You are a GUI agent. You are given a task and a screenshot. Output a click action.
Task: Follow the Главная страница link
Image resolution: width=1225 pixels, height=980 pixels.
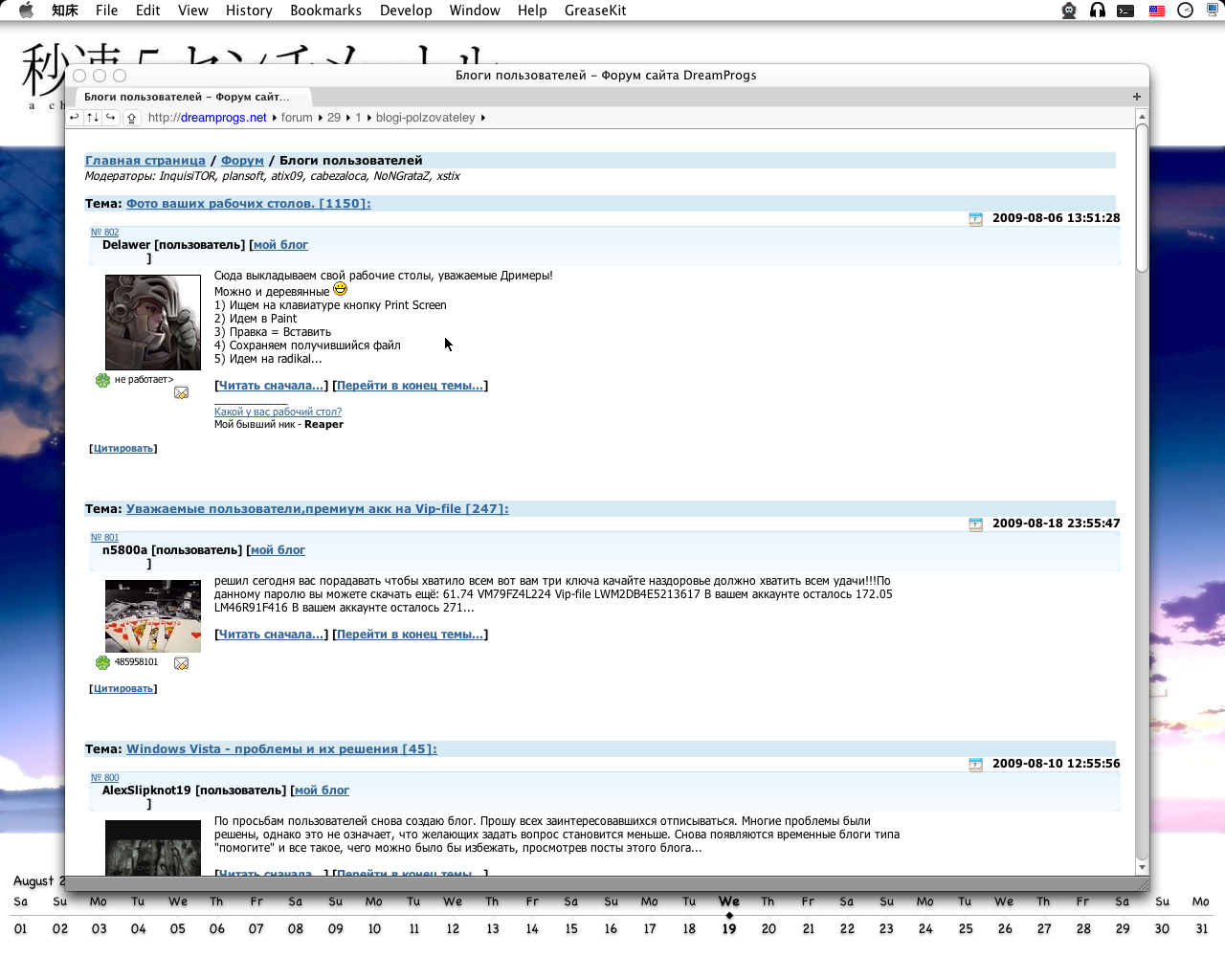tap(145, 161)
